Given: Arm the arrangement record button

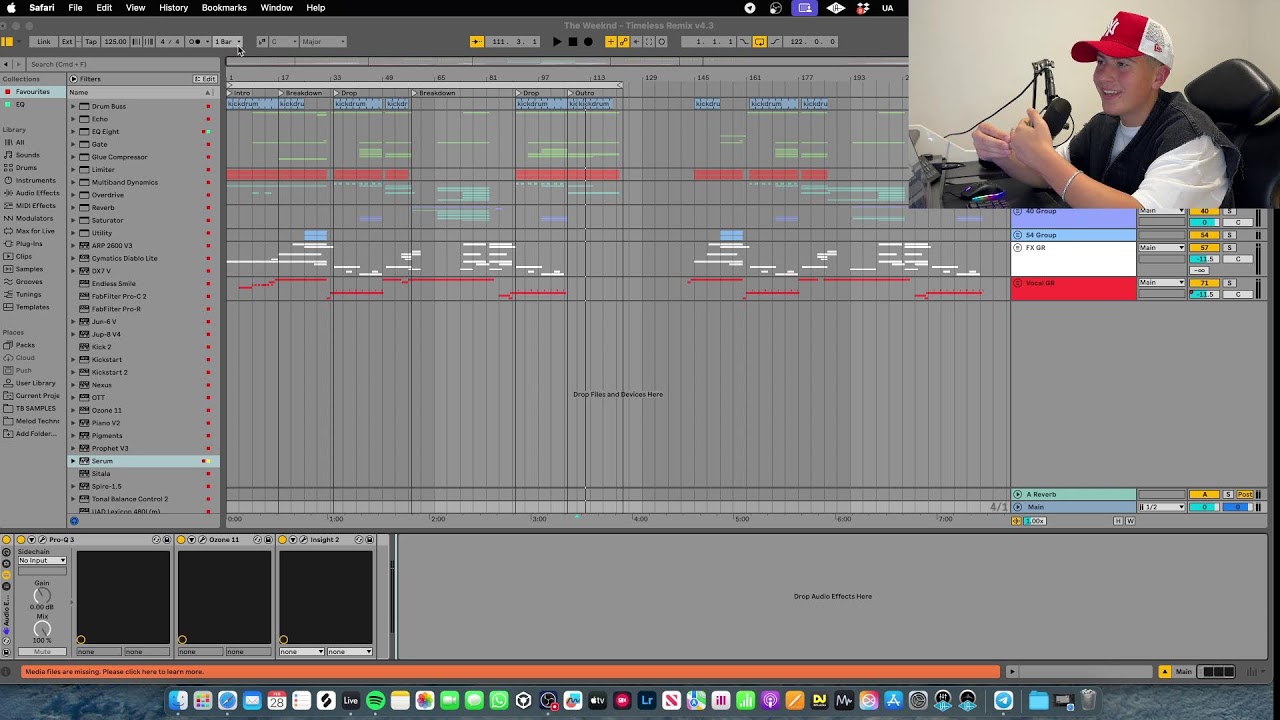Looking at the screenshot, I should [x=588, y=42].
